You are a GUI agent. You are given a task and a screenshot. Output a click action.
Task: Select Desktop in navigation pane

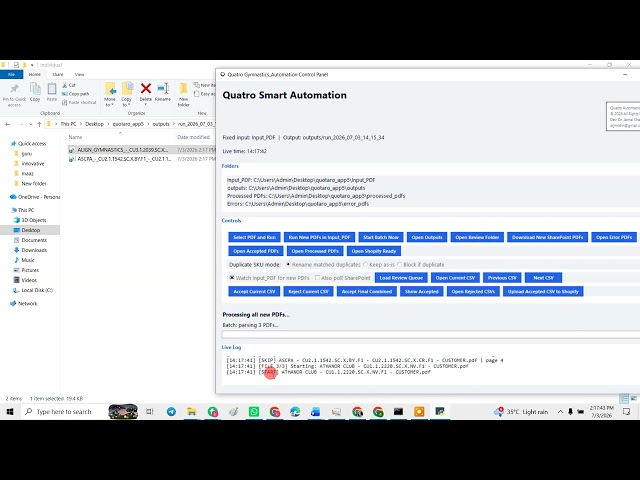(x=30, y=230)
